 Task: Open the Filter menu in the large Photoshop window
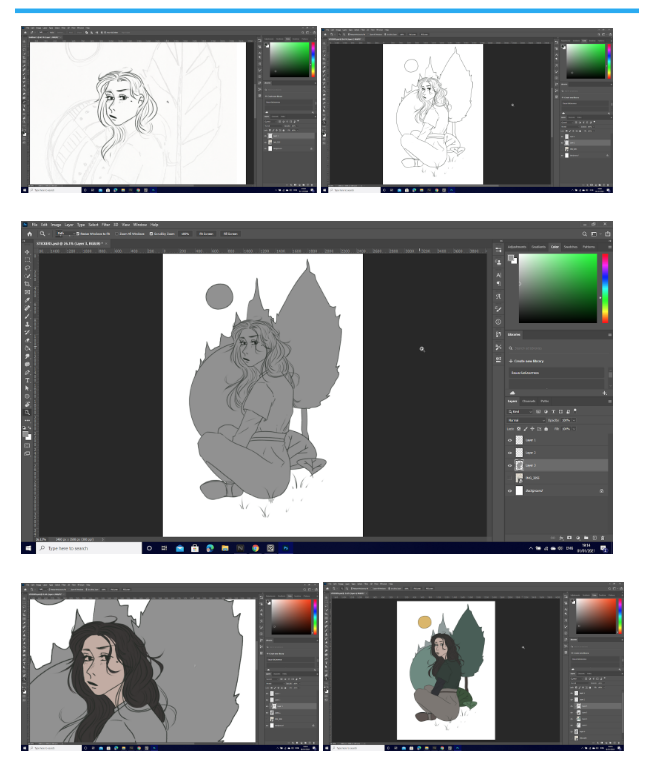tap(106, 224)
